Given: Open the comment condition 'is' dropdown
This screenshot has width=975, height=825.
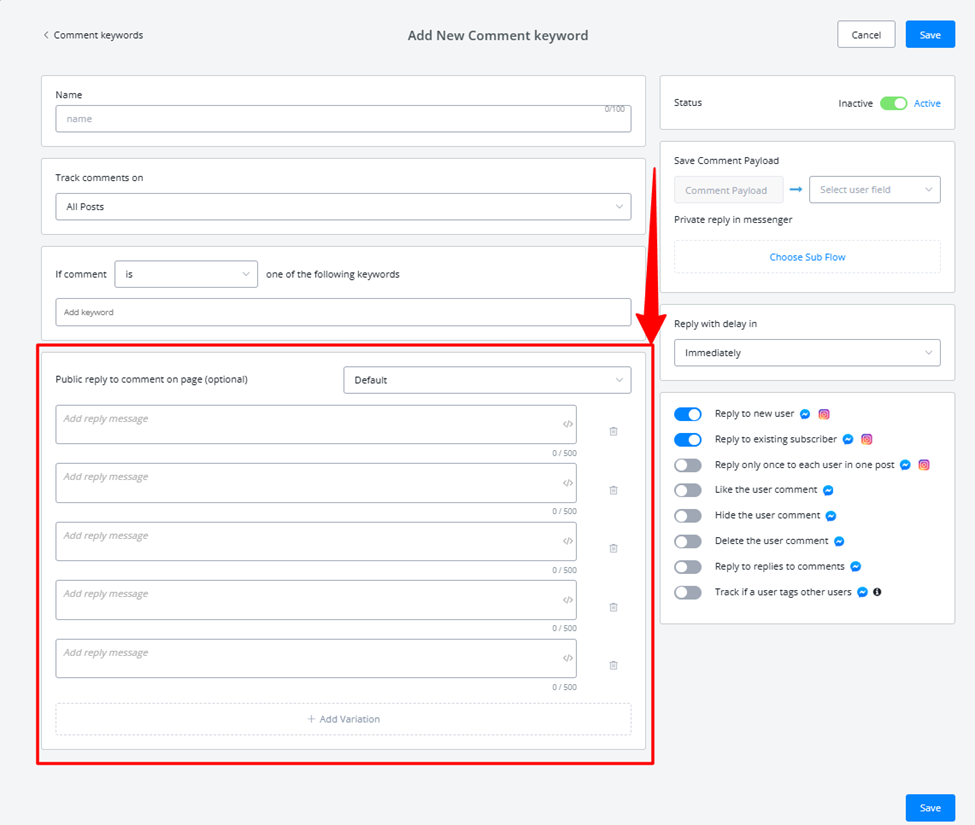Looking at the screenshot, I should pos(186,274).
